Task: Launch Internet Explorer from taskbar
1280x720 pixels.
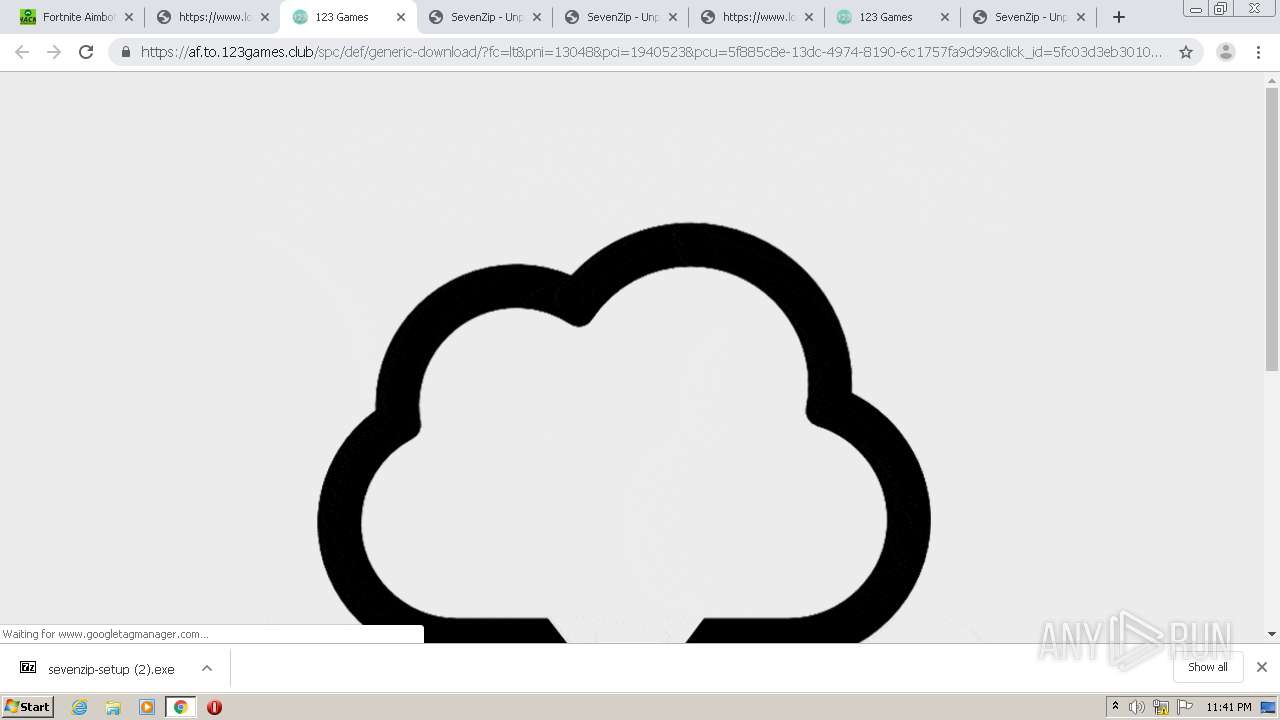Action: point(80,707)
